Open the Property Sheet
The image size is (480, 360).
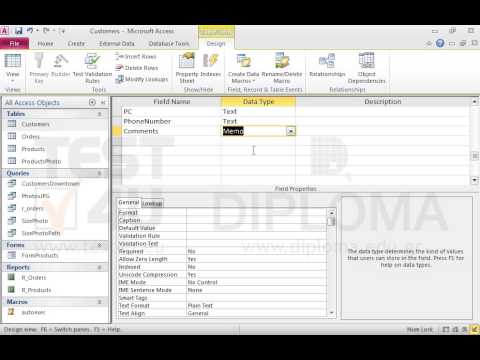tap(187, 68)
